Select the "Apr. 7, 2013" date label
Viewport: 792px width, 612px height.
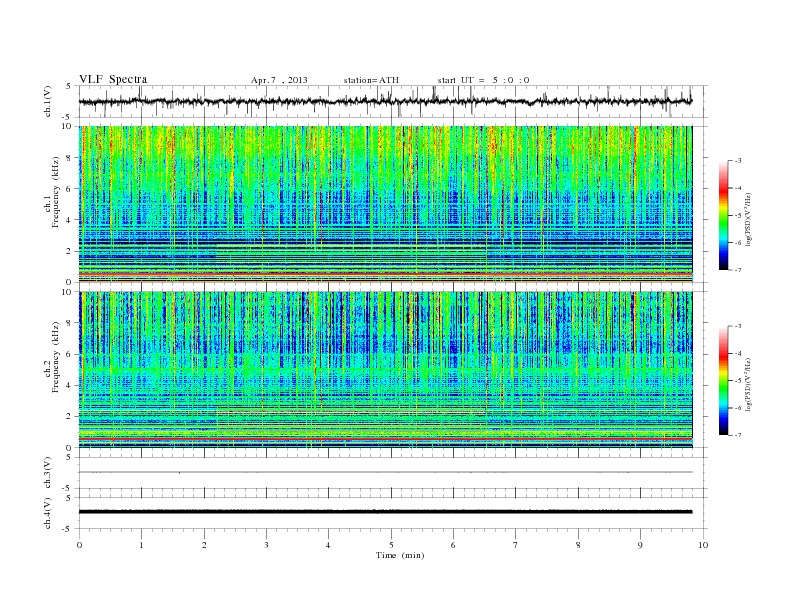279,80
